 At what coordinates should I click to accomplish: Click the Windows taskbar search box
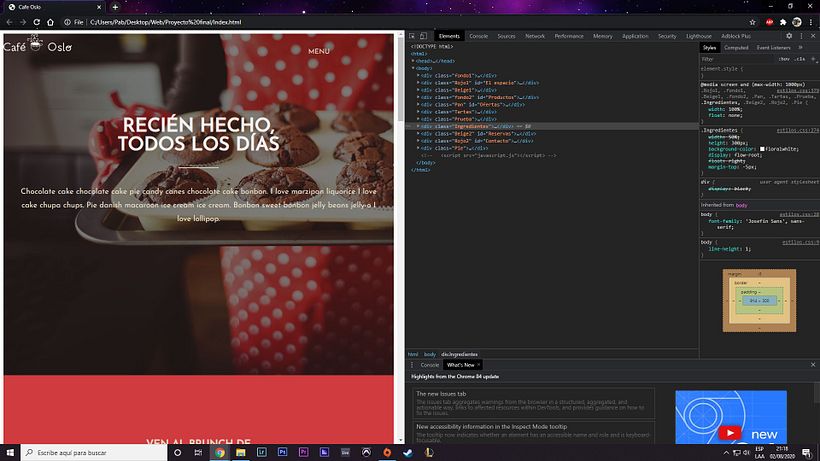click(94, 453)
